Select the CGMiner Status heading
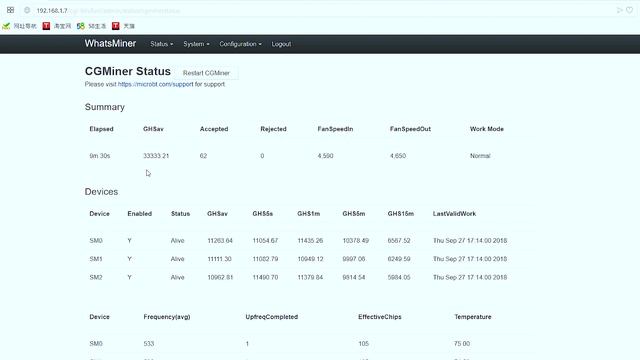640x360 pixels. pyautogui.click(x=128, y=71)
